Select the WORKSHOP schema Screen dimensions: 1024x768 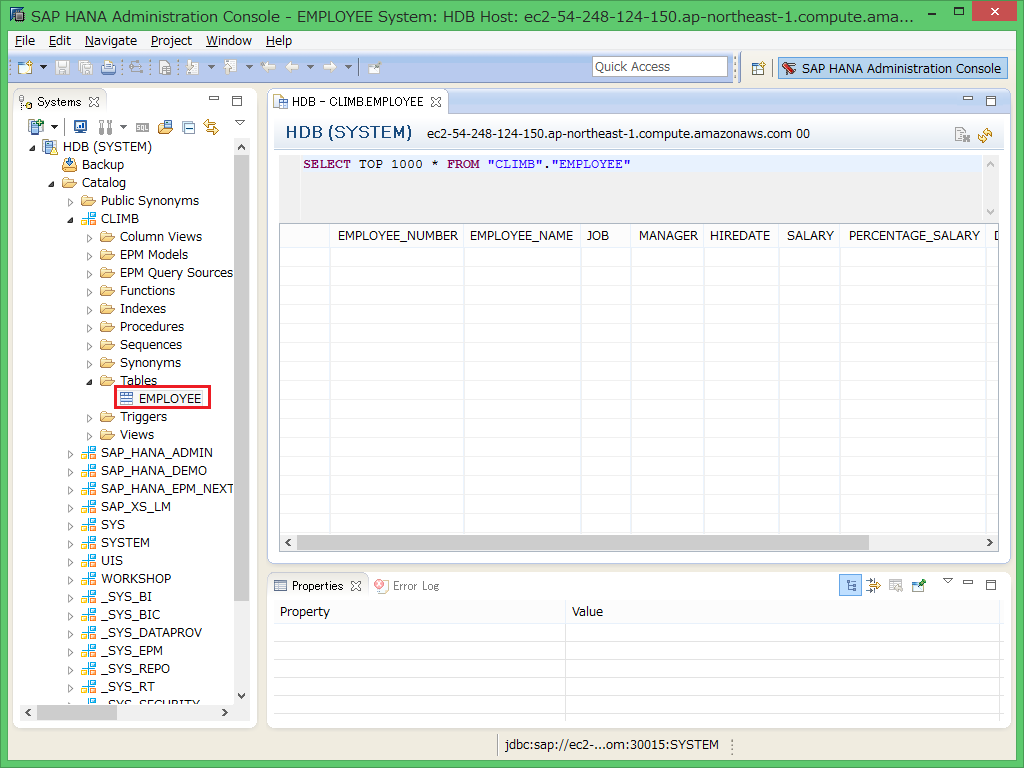[x=136, y=579]
